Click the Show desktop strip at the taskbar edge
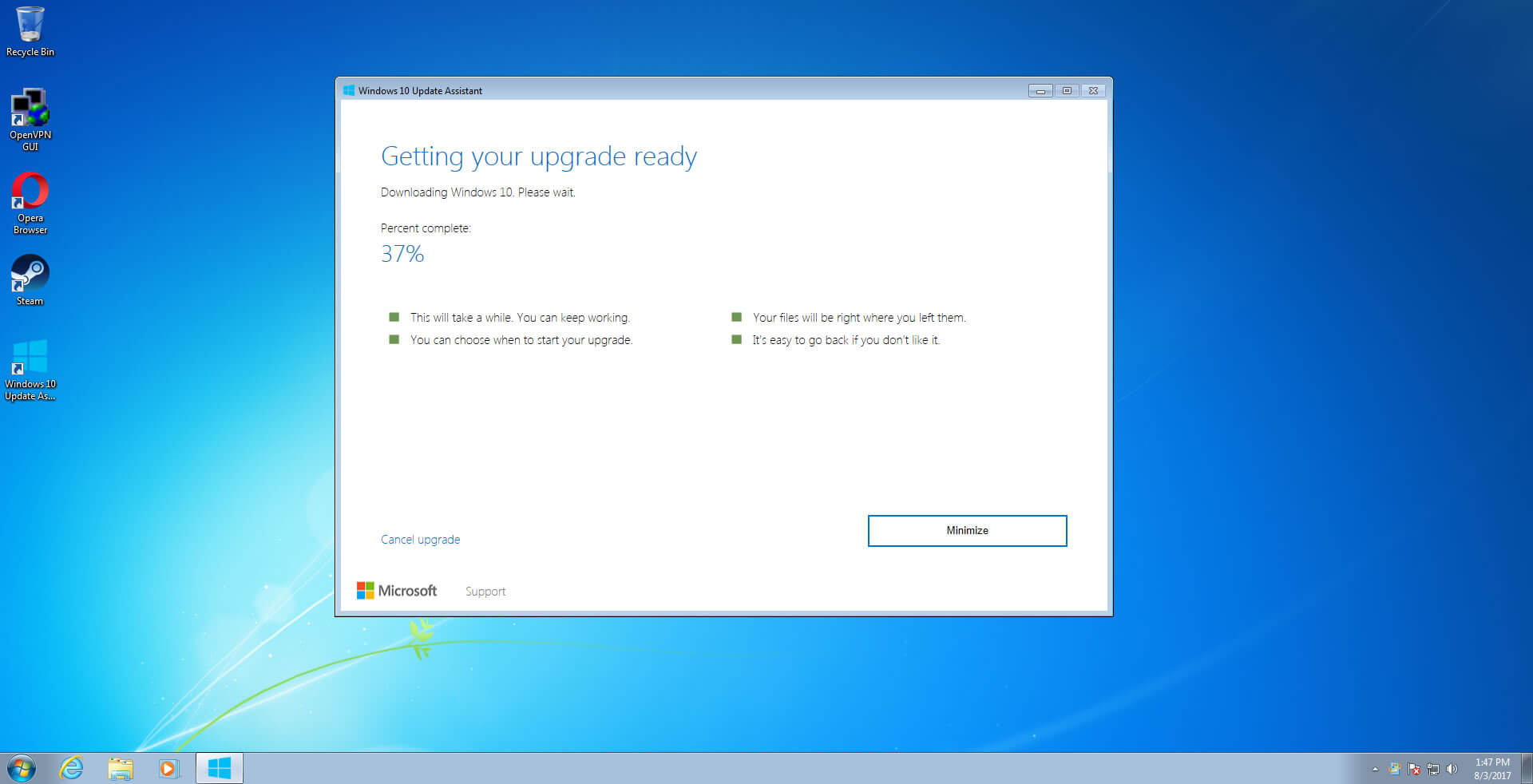The width and height of the screenshot is (1533, 784). (x=1527, y=769)
